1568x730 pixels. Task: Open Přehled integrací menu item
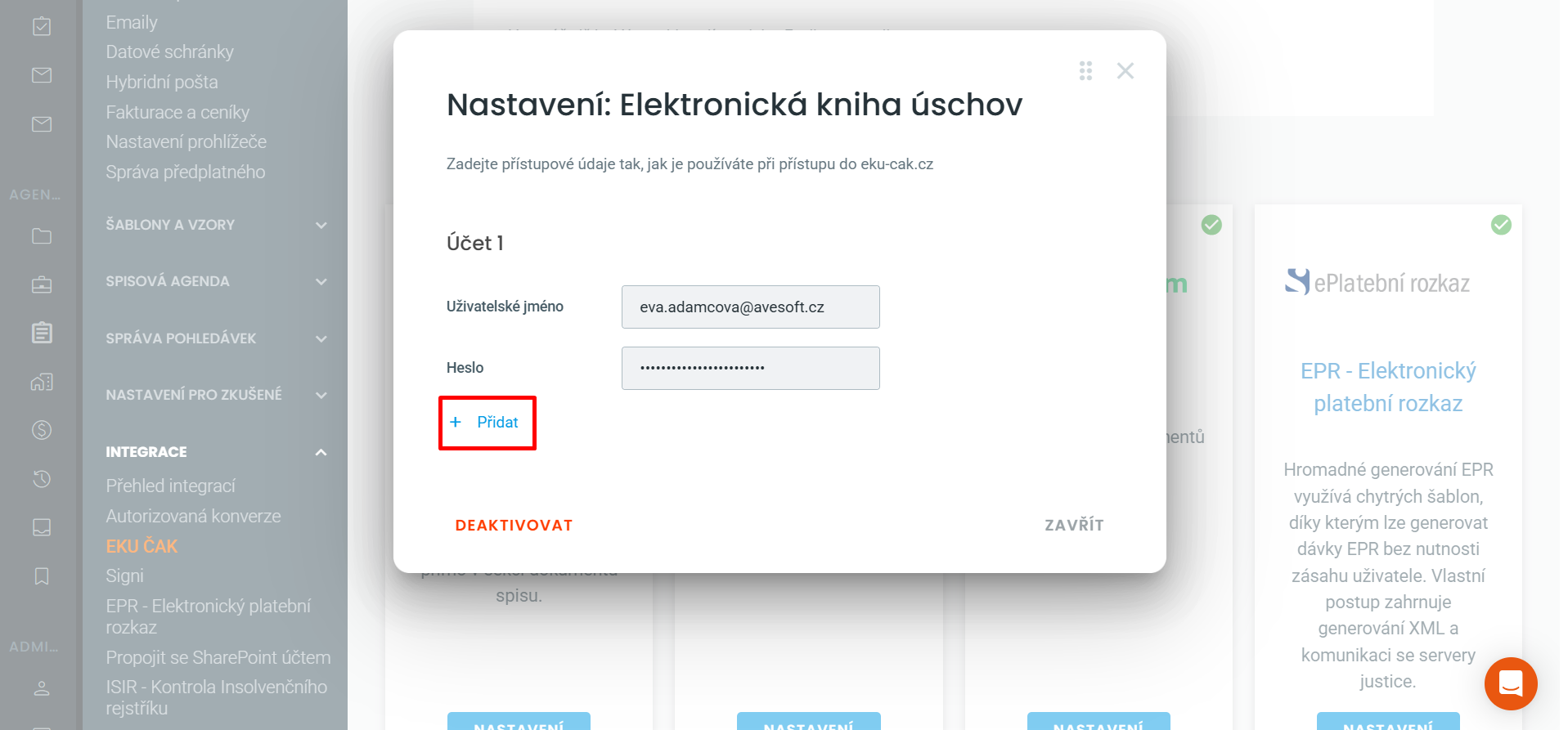coord(170,486)
